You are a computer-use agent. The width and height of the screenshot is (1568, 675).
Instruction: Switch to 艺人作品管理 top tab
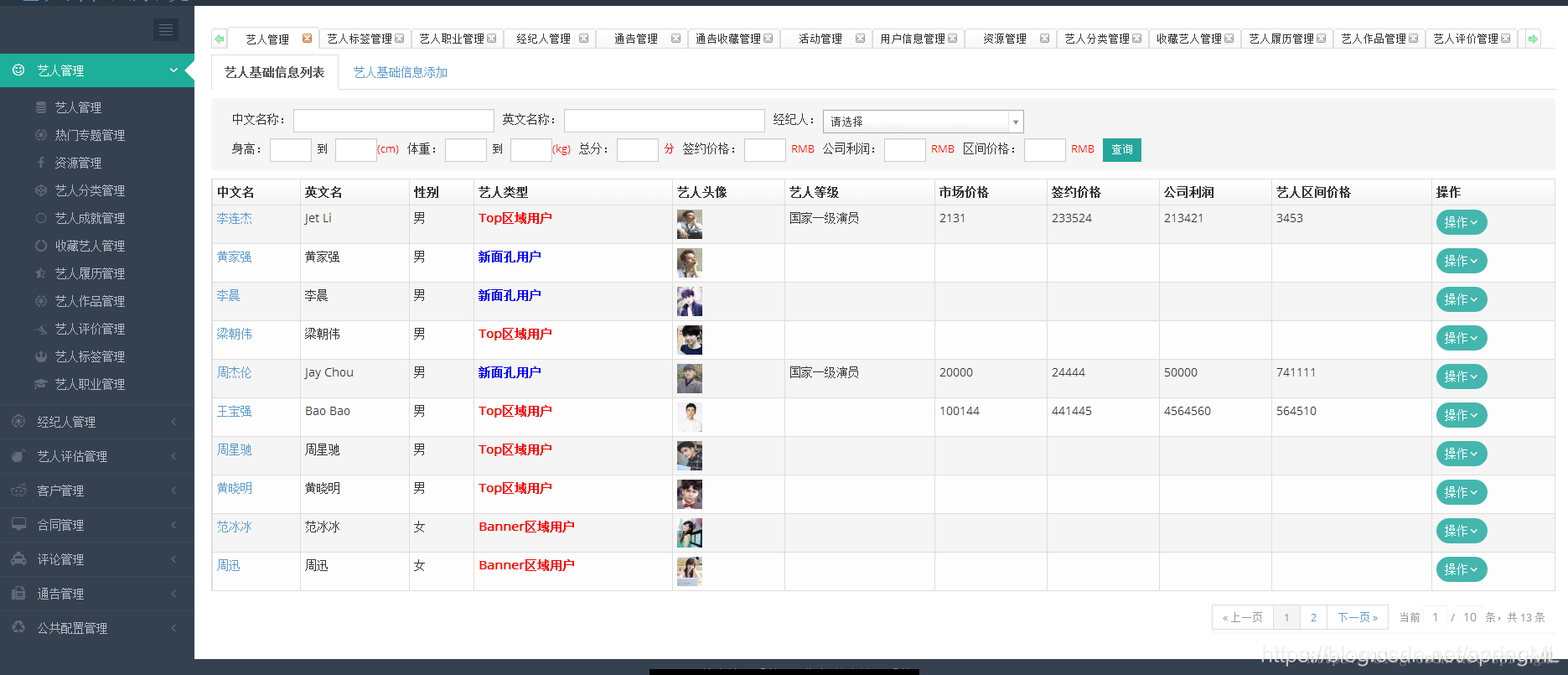pos(1374,39)
